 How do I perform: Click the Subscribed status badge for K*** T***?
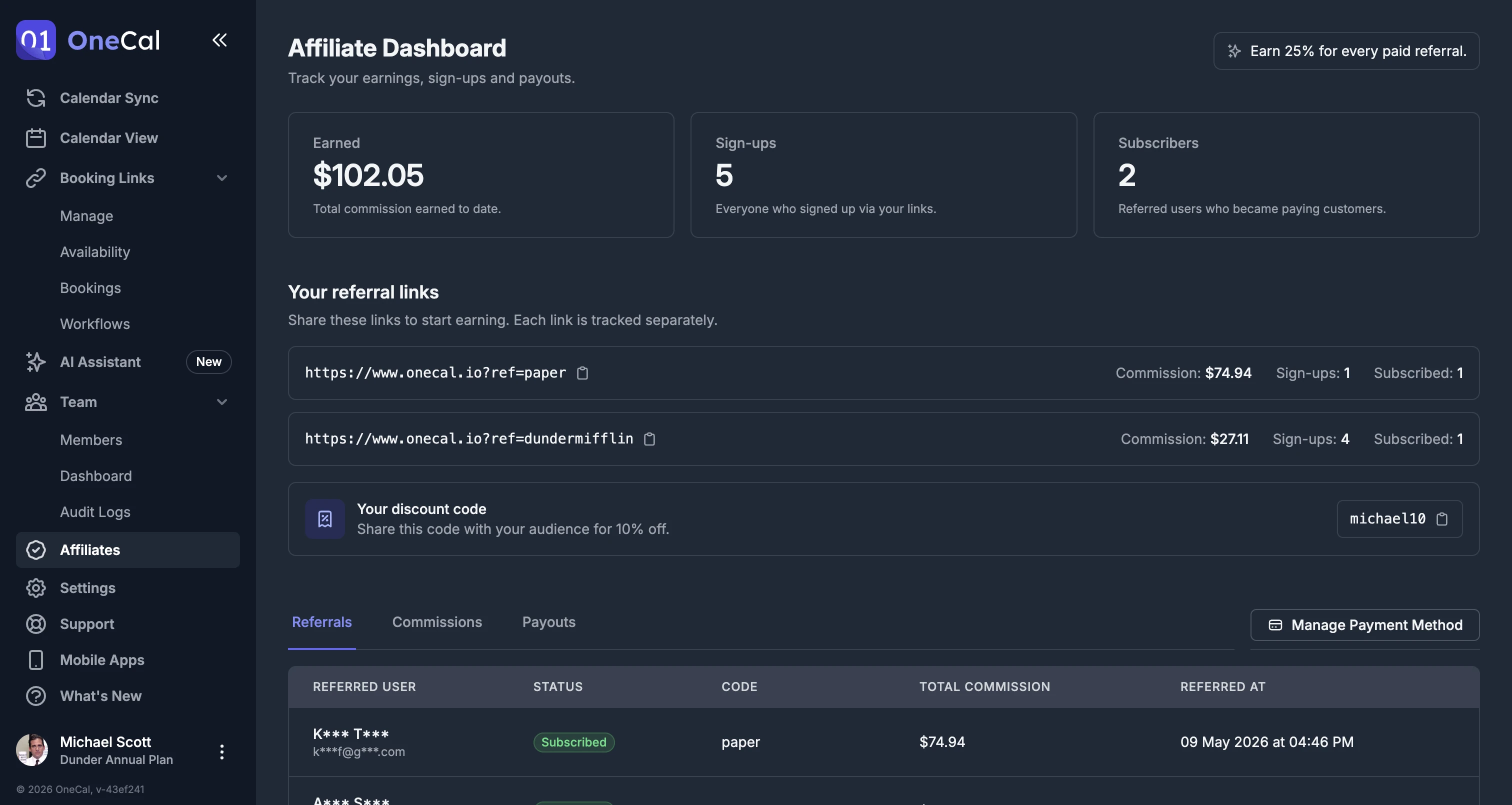(x=574, y=742)
